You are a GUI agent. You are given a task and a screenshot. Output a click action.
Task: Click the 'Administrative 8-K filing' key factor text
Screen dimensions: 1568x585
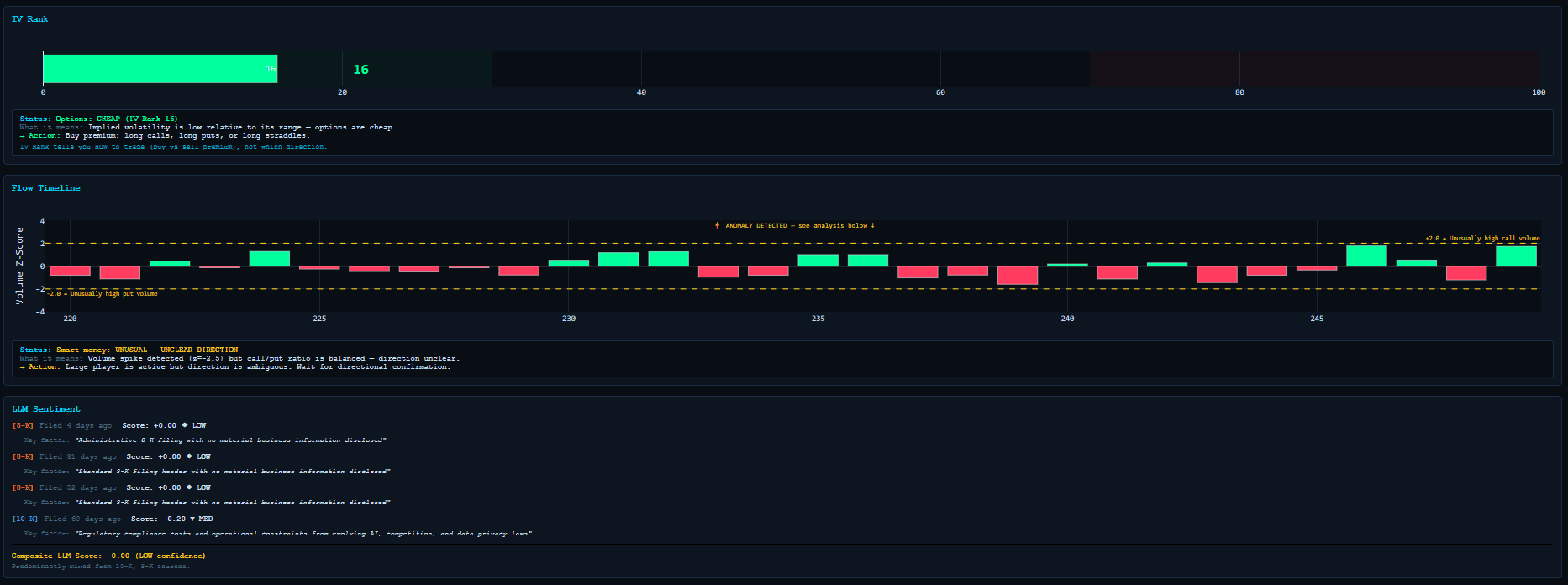pos(231,440)
